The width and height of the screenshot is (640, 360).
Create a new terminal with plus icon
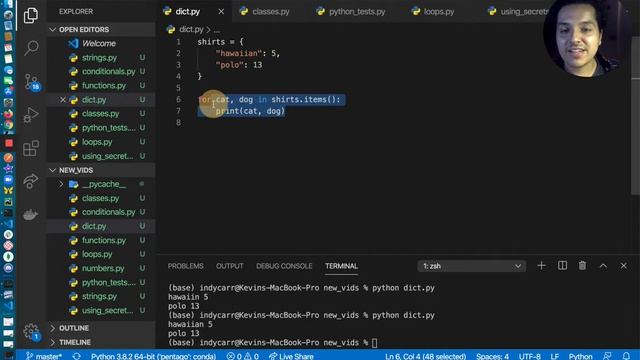click(x=542, y=266)
